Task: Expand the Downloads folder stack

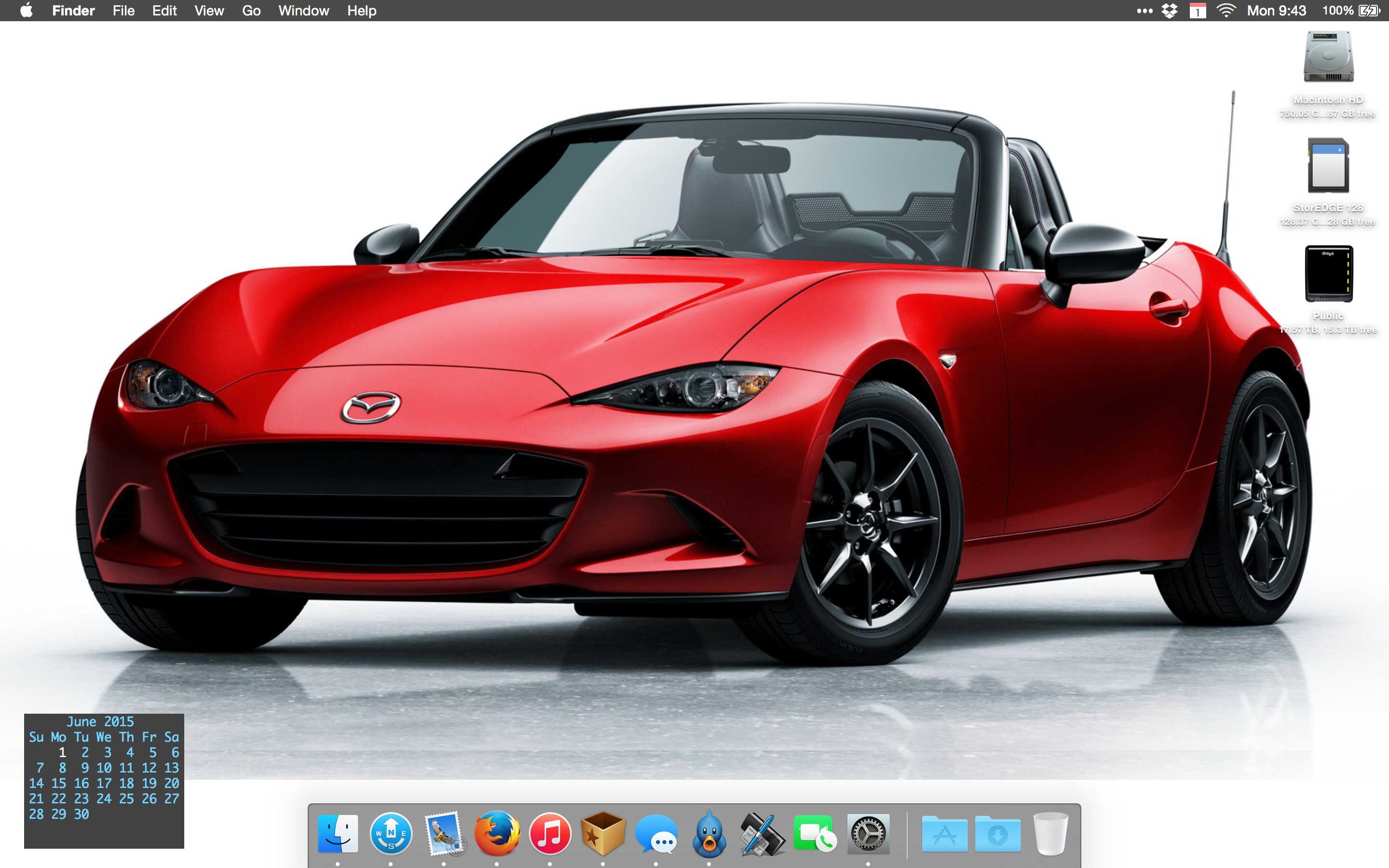Action: pyautogui.click(x=997, y=834)
